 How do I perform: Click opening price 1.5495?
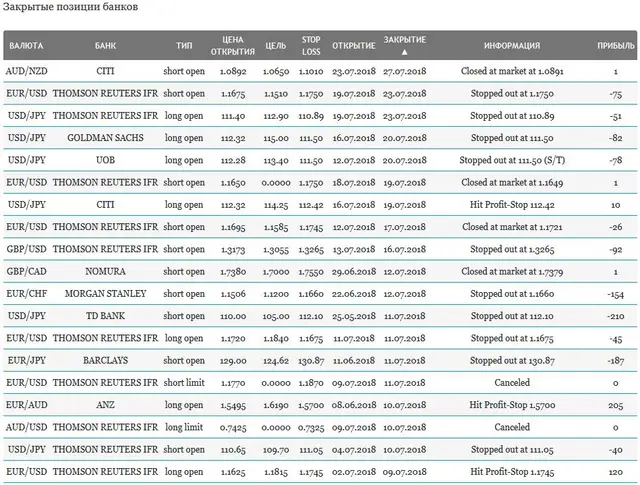pyautogui.click(x=233, y=405)
